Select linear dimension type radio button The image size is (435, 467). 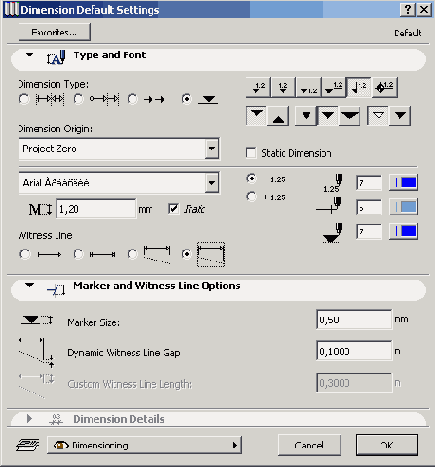tap(24, 99)
